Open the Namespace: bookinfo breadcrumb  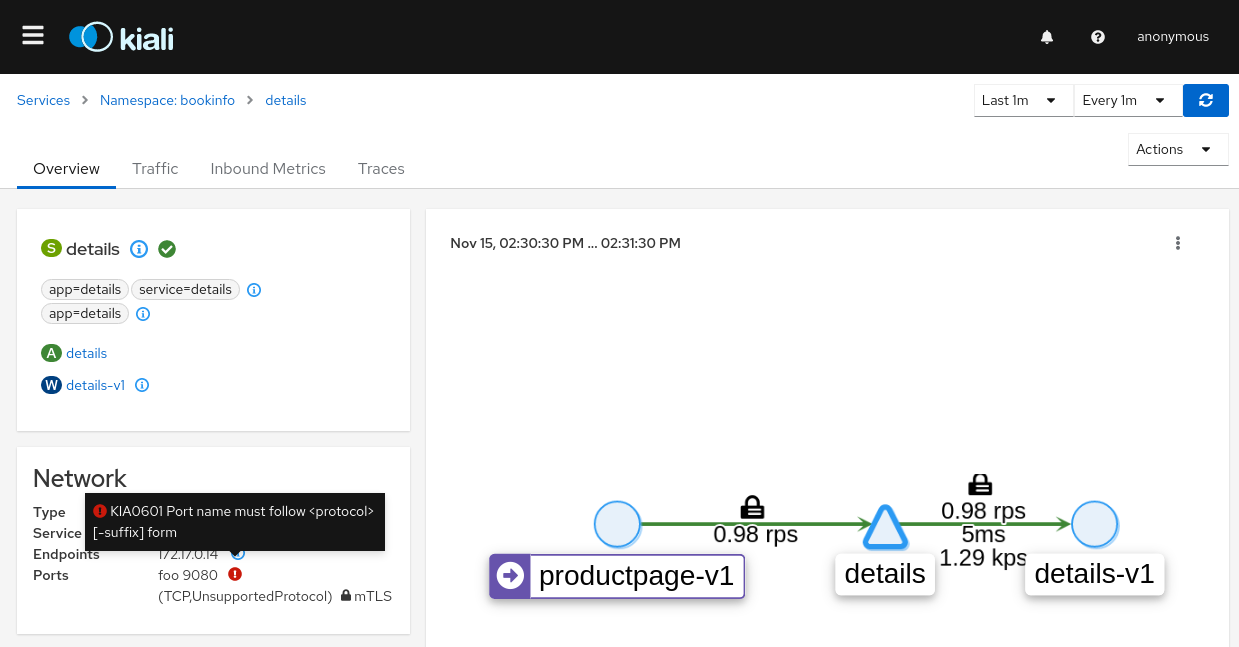coord(167,100)
